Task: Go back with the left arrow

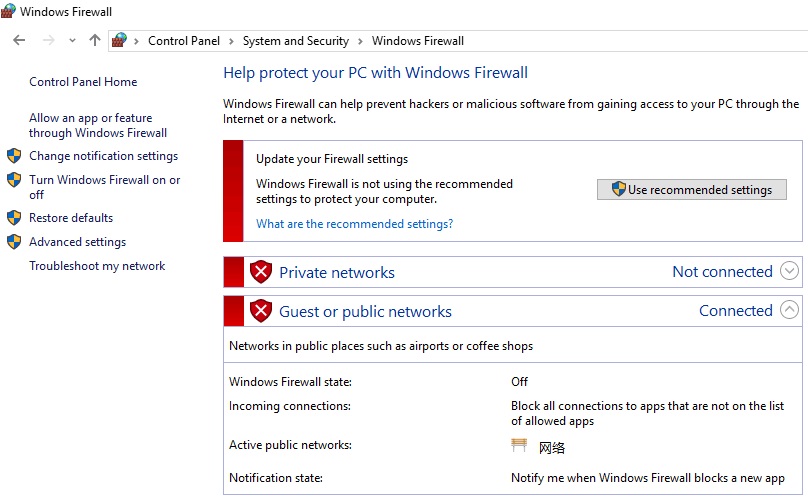Action: (19, 40)
